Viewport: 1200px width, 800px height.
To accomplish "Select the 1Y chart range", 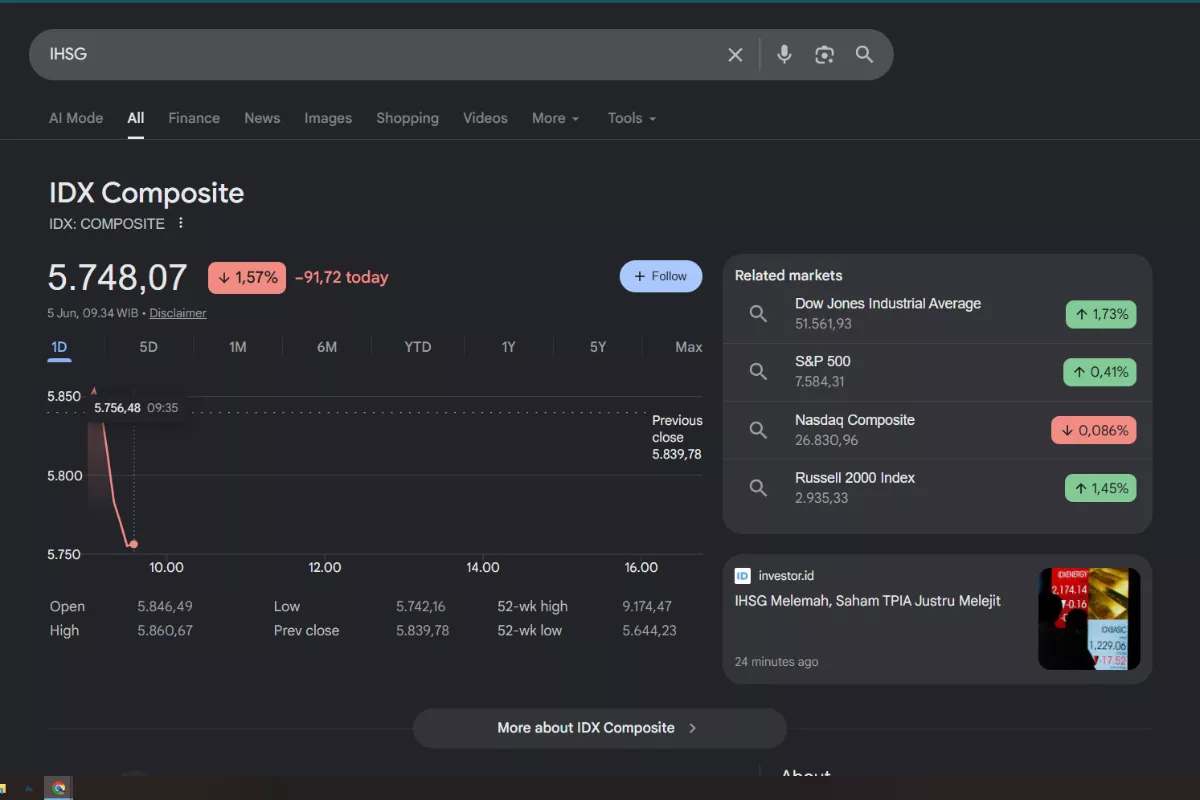I will tap(508, 347).
